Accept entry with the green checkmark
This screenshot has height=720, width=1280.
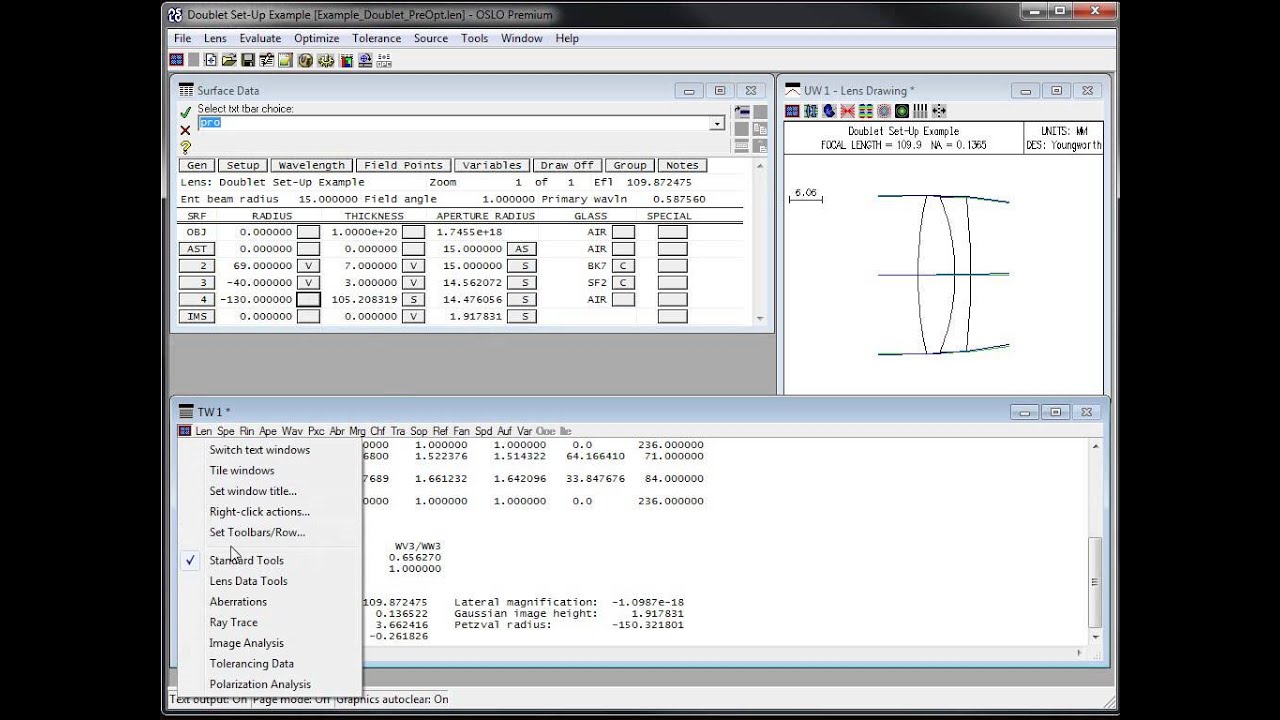tap(185, 113)
